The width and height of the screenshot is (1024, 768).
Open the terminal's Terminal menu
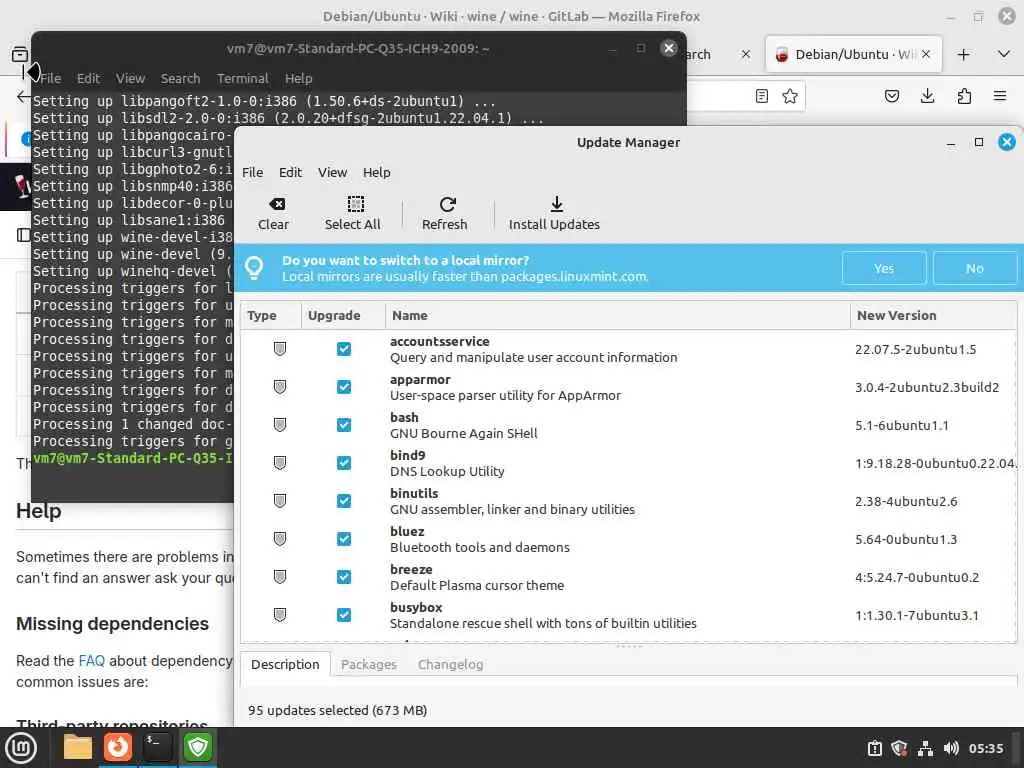(x=243, y=78)
